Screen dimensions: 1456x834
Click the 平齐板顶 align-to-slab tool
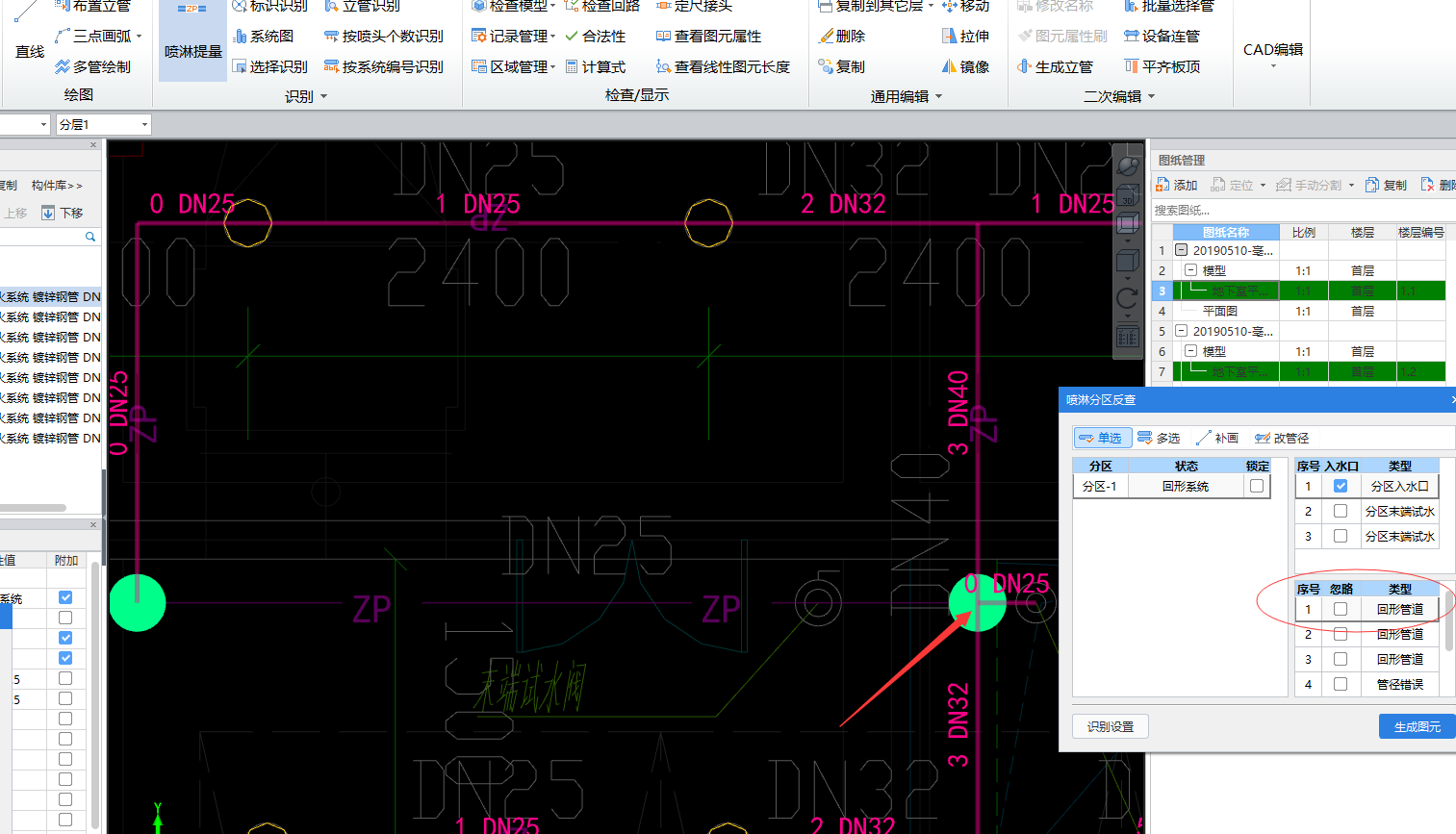pyautogui.click(x=1162, y=66)
